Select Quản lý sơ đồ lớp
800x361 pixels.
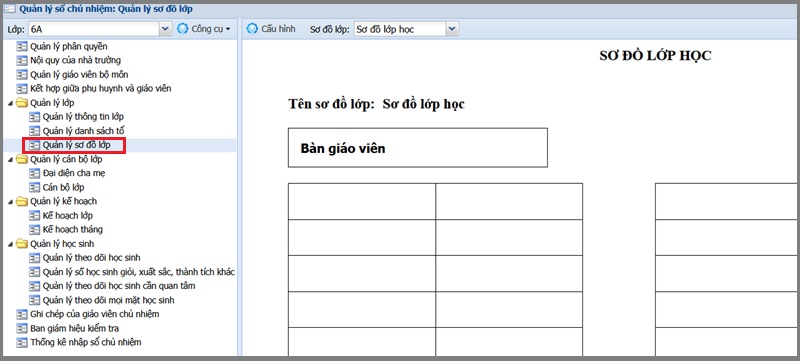(77, 145)
